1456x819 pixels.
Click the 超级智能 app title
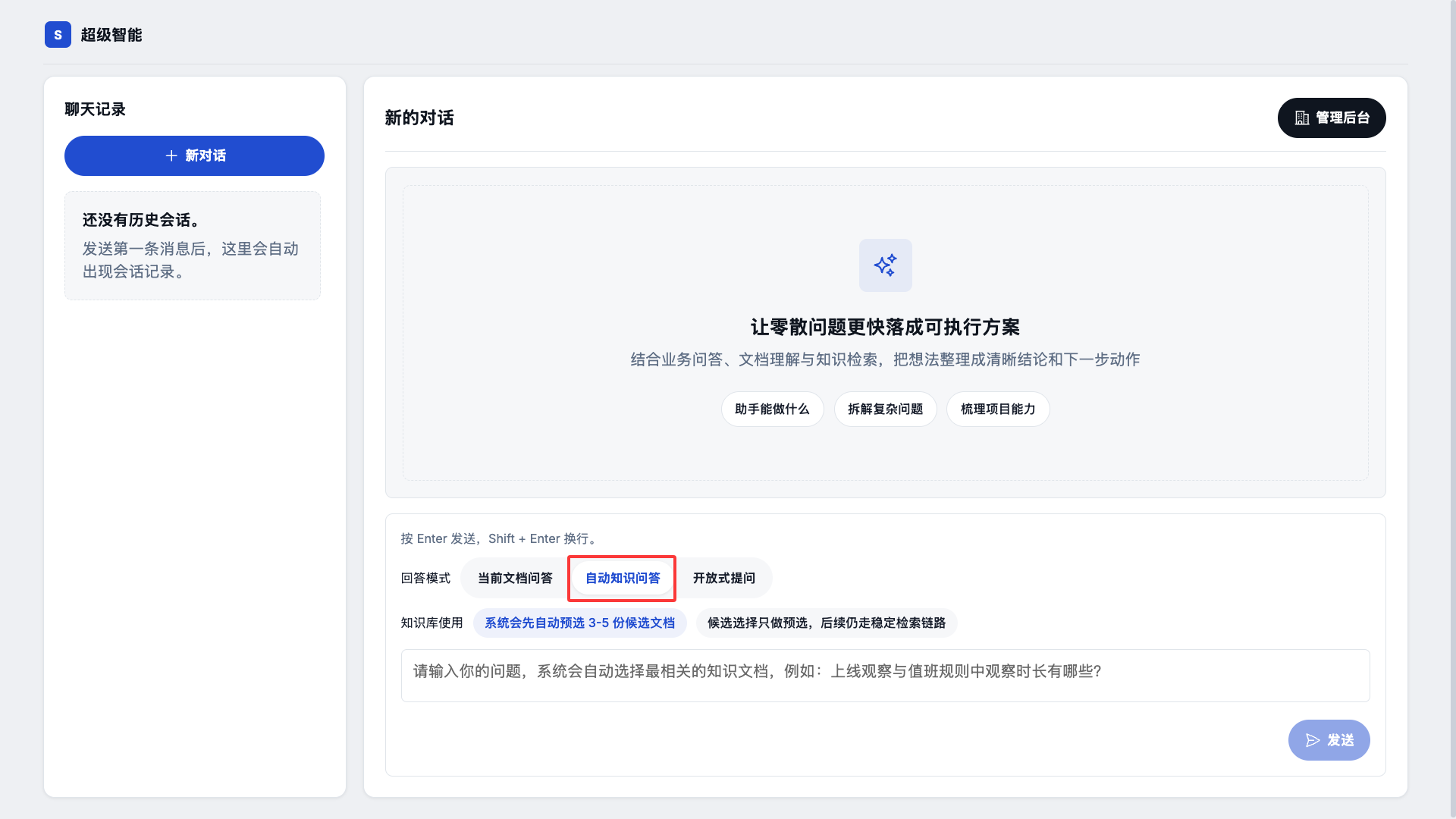(111, 35)
